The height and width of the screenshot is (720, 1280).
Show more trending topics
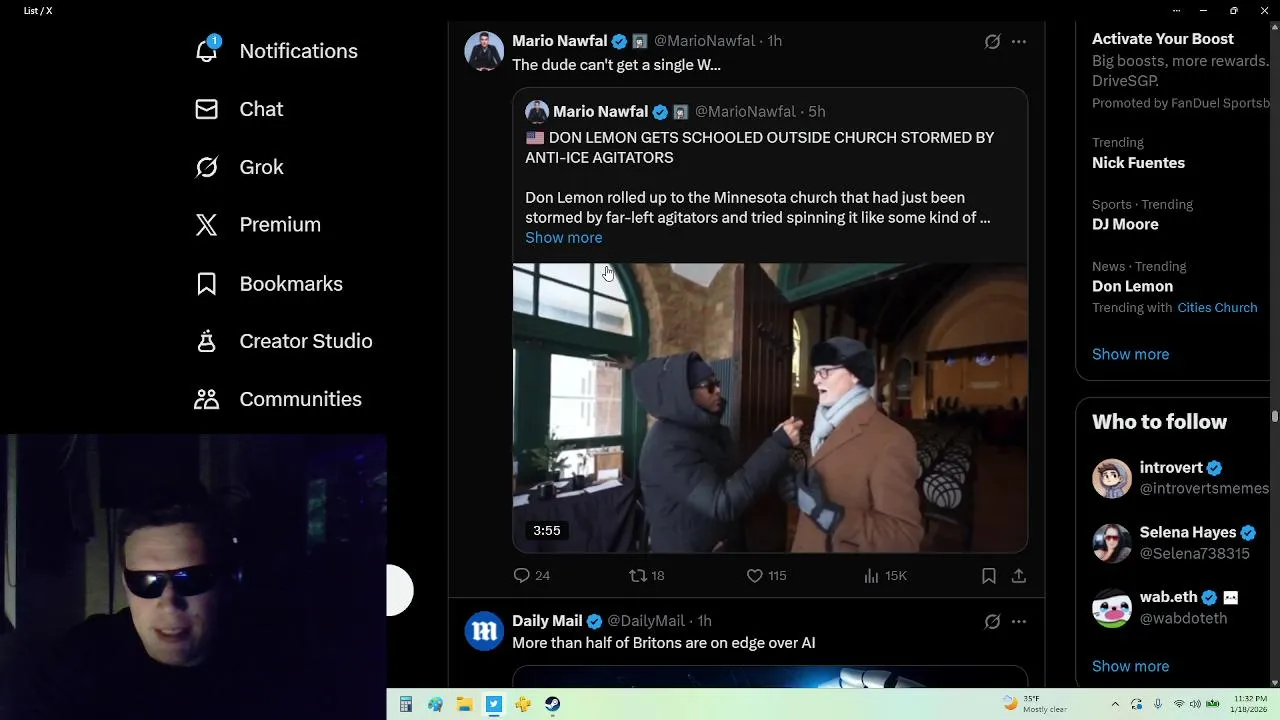[1130, 354]
